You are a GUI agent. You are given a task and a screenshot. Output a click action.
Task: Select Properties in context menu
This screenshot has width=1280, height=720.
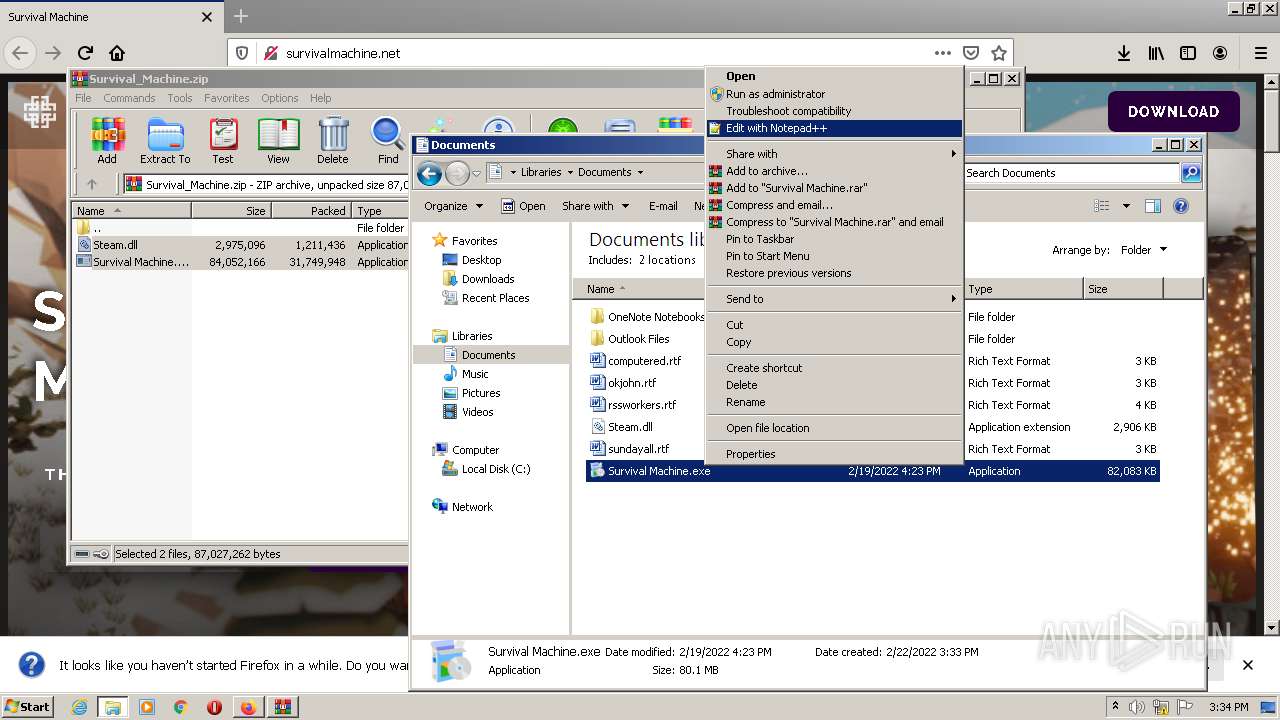pos(833,454)
